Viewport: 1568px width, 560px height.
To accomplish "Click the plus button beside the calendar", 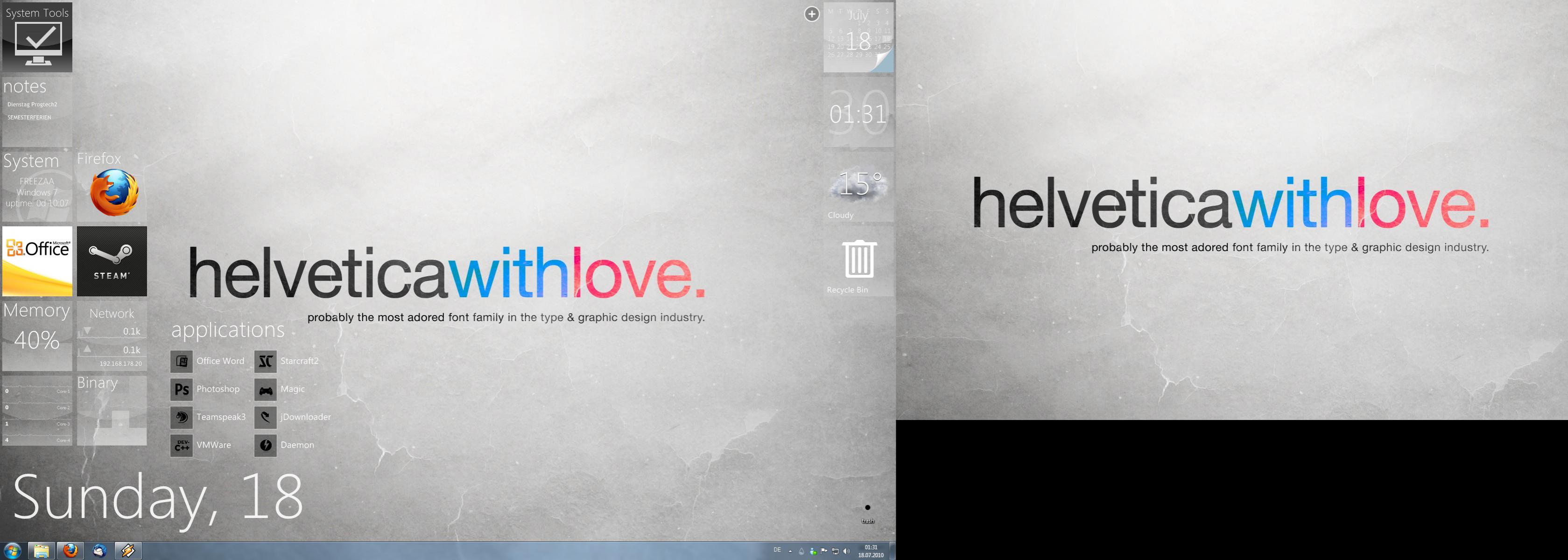I will (x=811, y=14).
